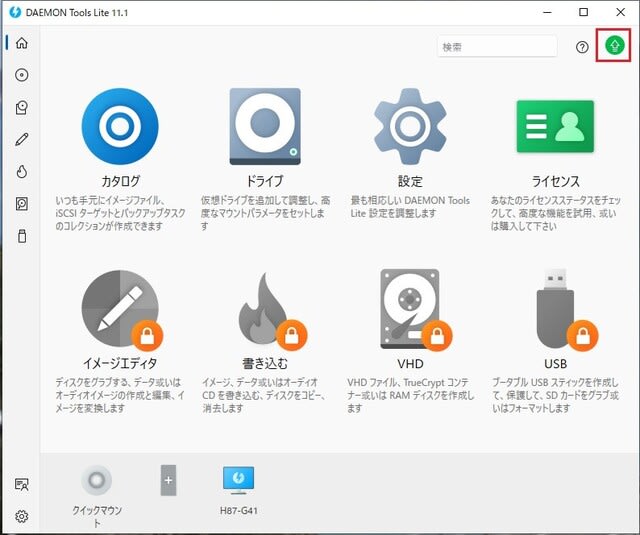The height and width of the screenshot is (535, 640).
Task: Click the DAEMON Tools logo in title bar
Action: [15, 12]
